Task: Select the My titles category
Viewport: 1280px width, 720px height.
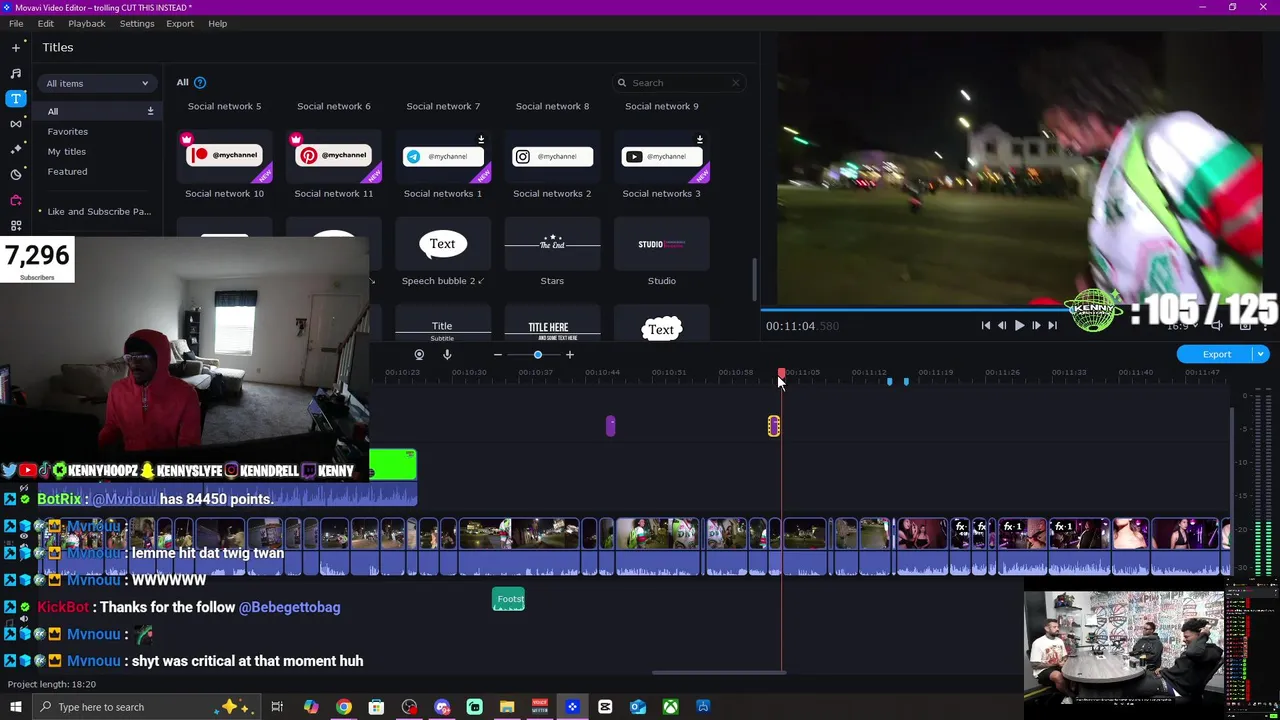Action: (67, 151)
